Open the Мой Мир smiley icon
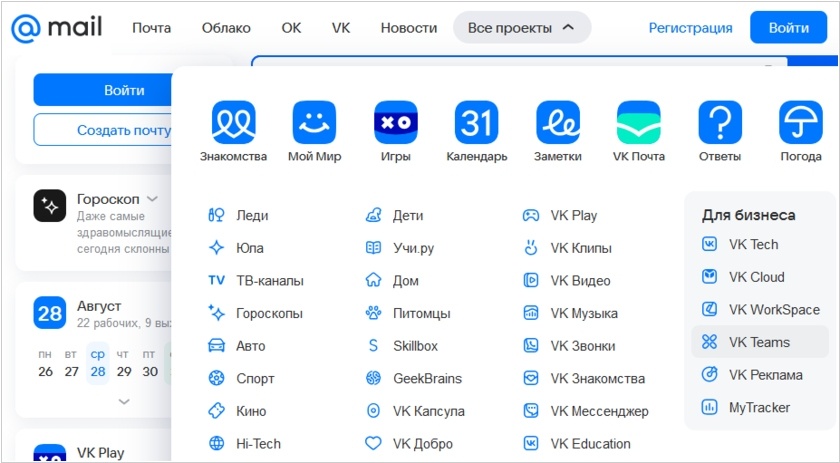 314,122
